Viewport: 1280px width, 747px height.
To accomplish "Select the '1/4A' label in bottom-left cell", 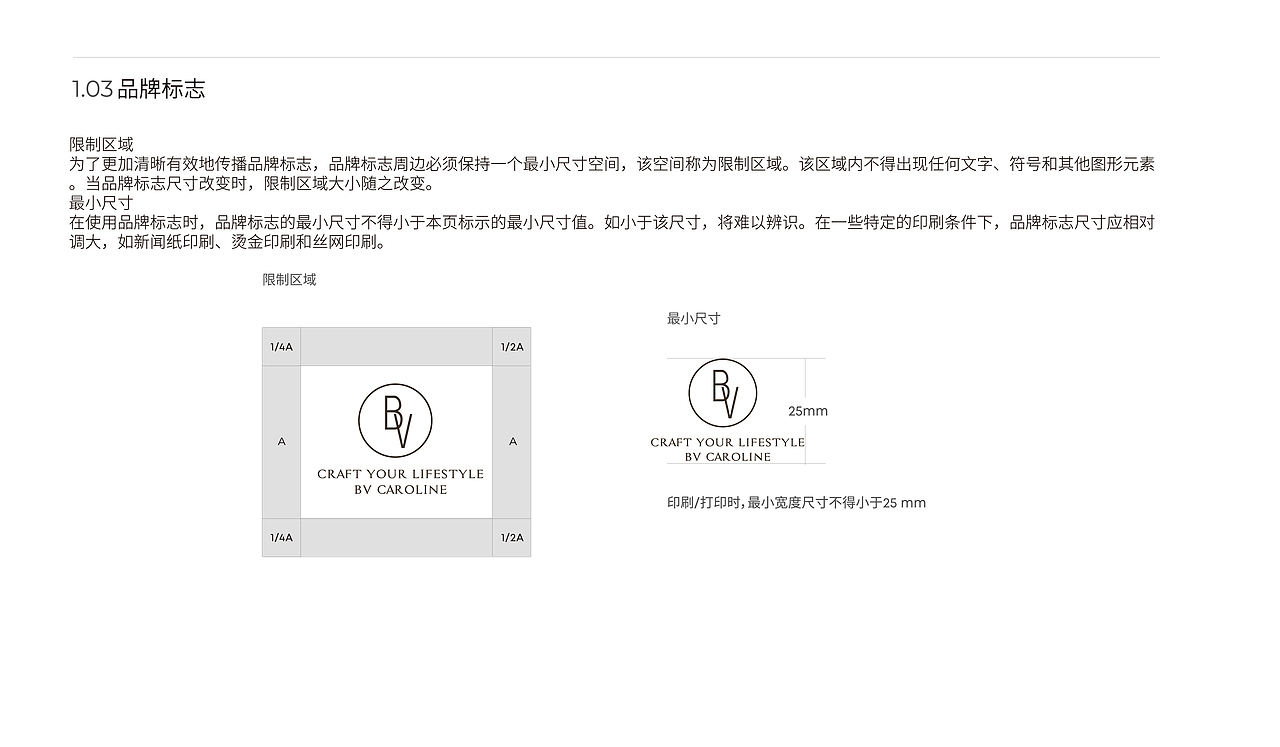I will tap(281, 537).
